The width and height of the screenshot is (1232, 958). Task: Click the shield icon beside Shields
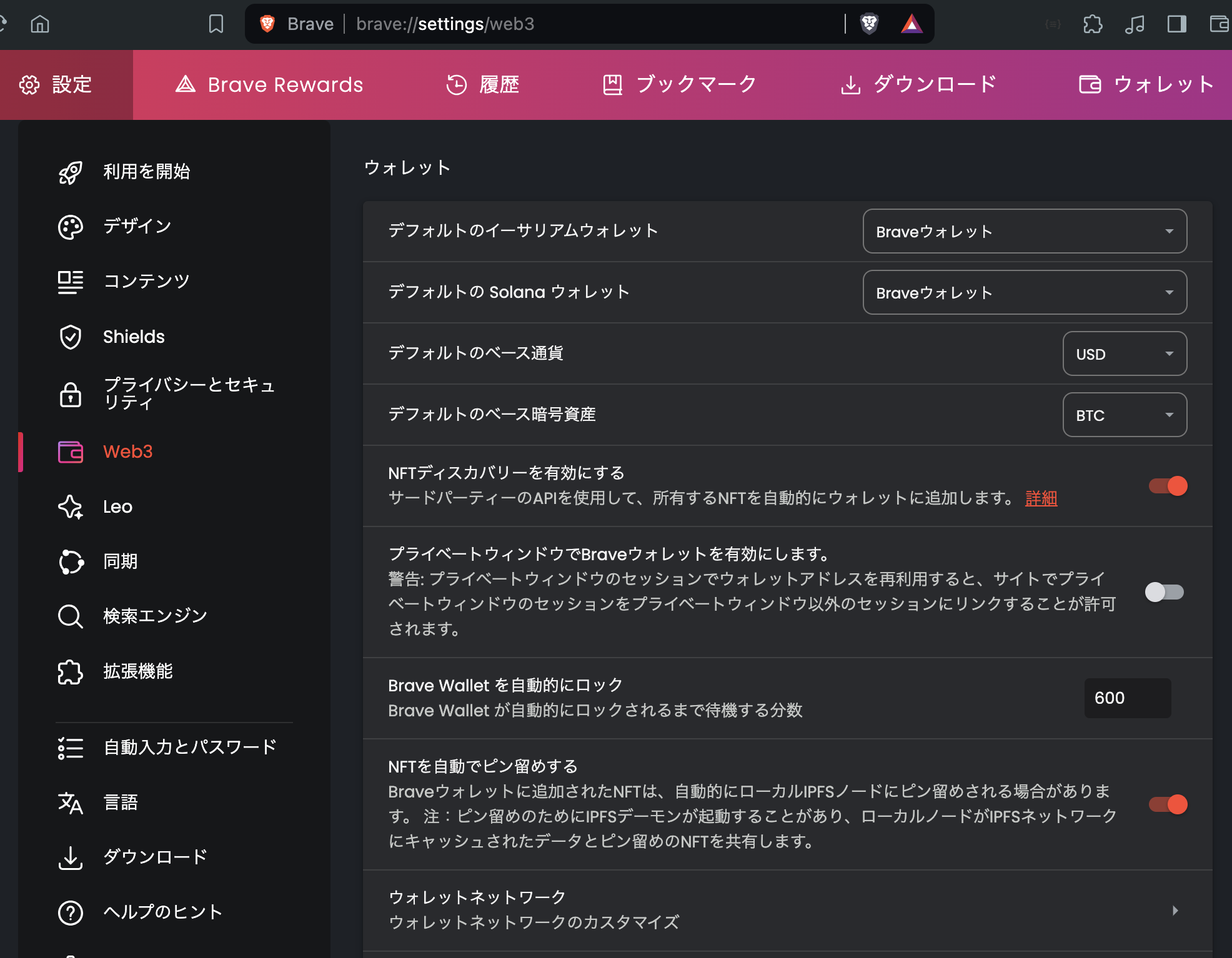71,337
